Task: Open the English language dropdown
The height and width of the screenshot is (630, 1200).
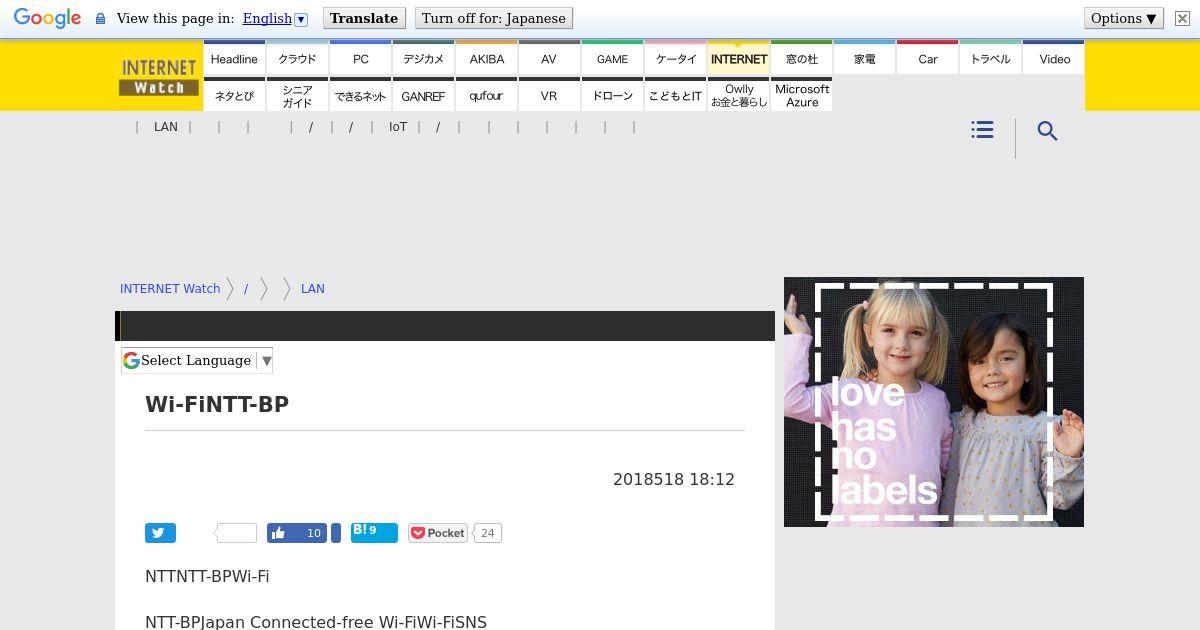Action: [275, 18]
